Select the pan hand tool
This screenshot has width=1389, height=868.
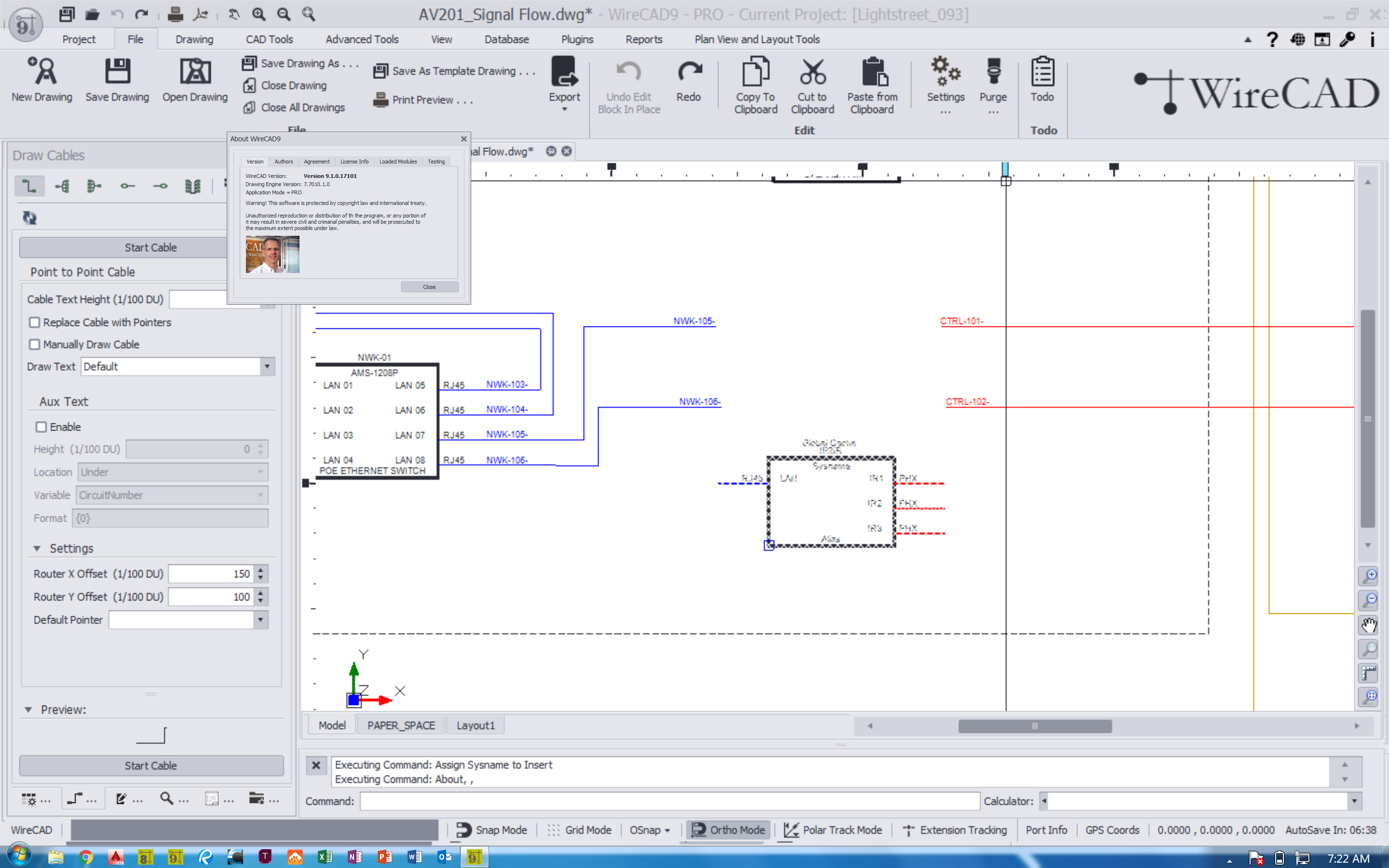[x=1369, y=625]
